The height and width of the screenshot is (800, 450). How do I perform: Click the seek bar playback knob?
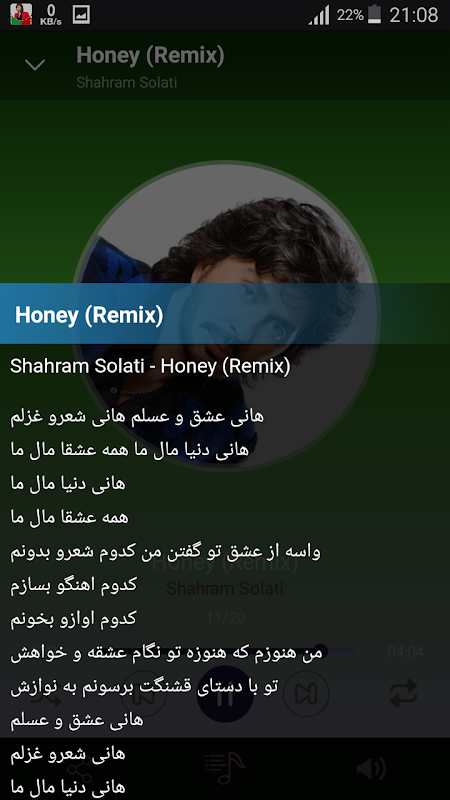[x=320, y=651]
